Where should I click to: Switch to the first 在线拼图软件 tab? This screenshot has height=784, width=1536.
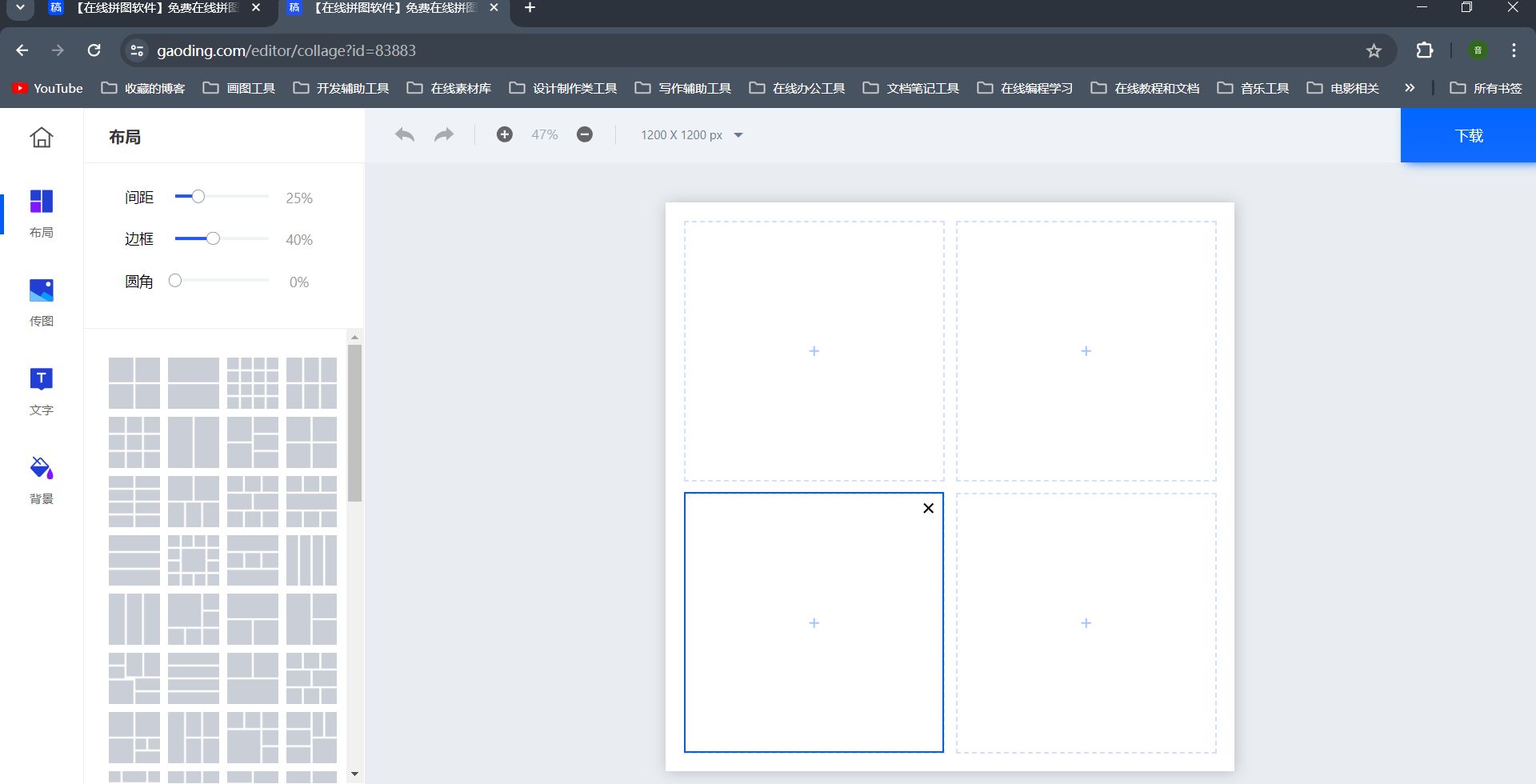point(155,8)
